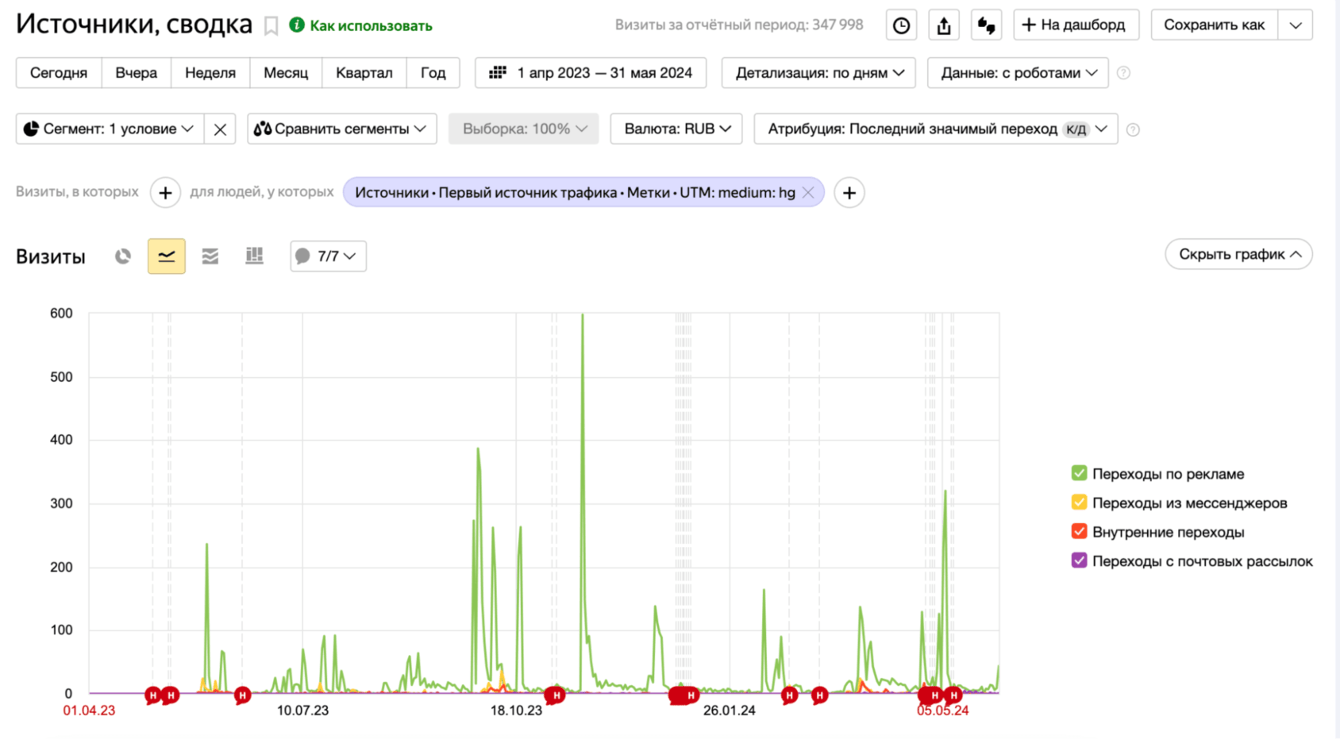Select the bar columns chart view

[254, 257]
